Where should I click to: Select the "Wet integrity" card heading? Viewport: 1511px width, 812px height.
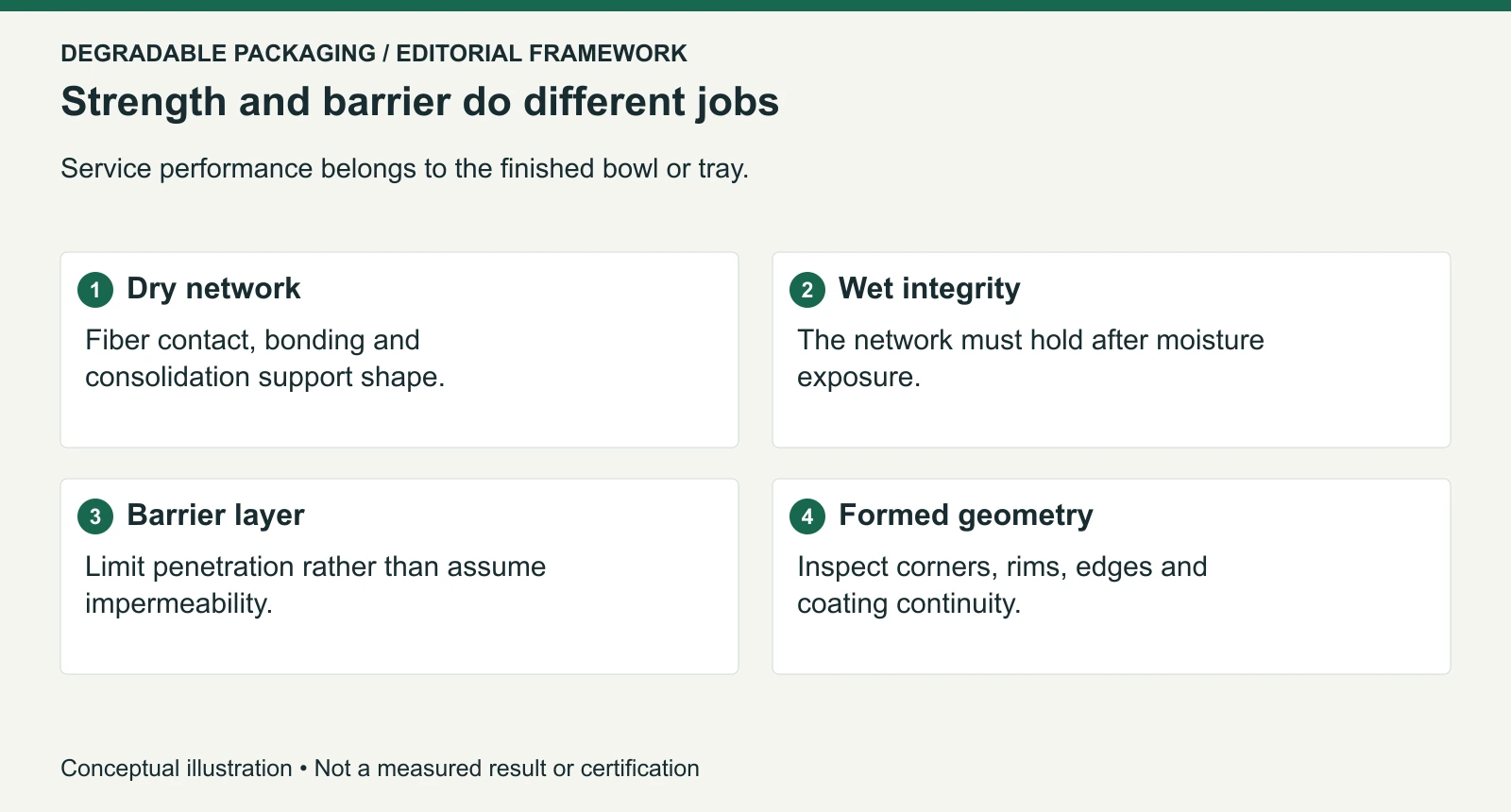(929, 289)
